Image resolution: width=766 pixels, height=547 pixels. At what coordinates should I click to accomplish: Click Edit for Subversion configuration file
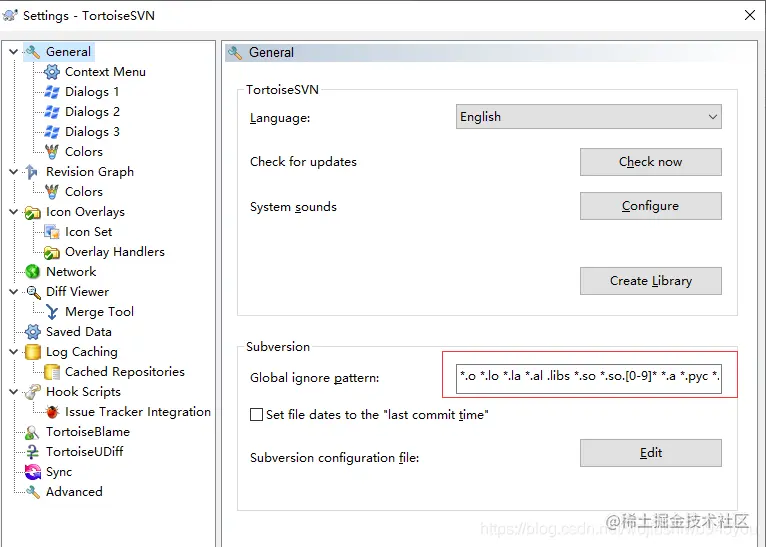click(651, 453)
